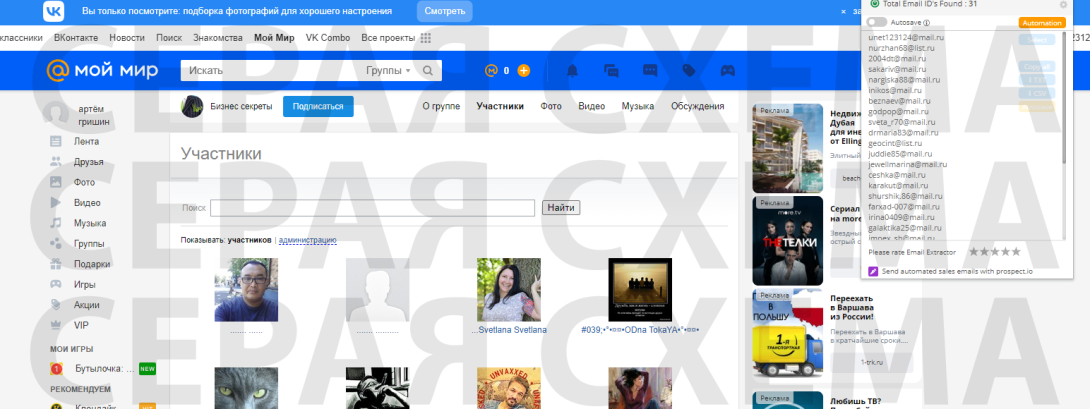This screenshot has width=1090, height=409.
Task: Rate Email Extractor with the stars
Action: pyautogui.click(x=995, y=252)
